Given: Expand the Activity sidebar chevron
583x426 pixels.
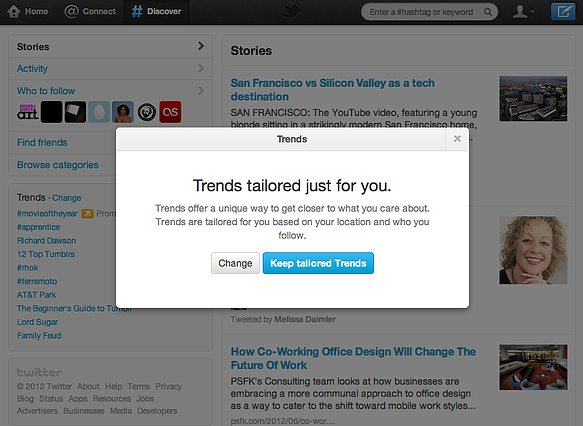Looking at the screenshot, I should click(201, 68).
